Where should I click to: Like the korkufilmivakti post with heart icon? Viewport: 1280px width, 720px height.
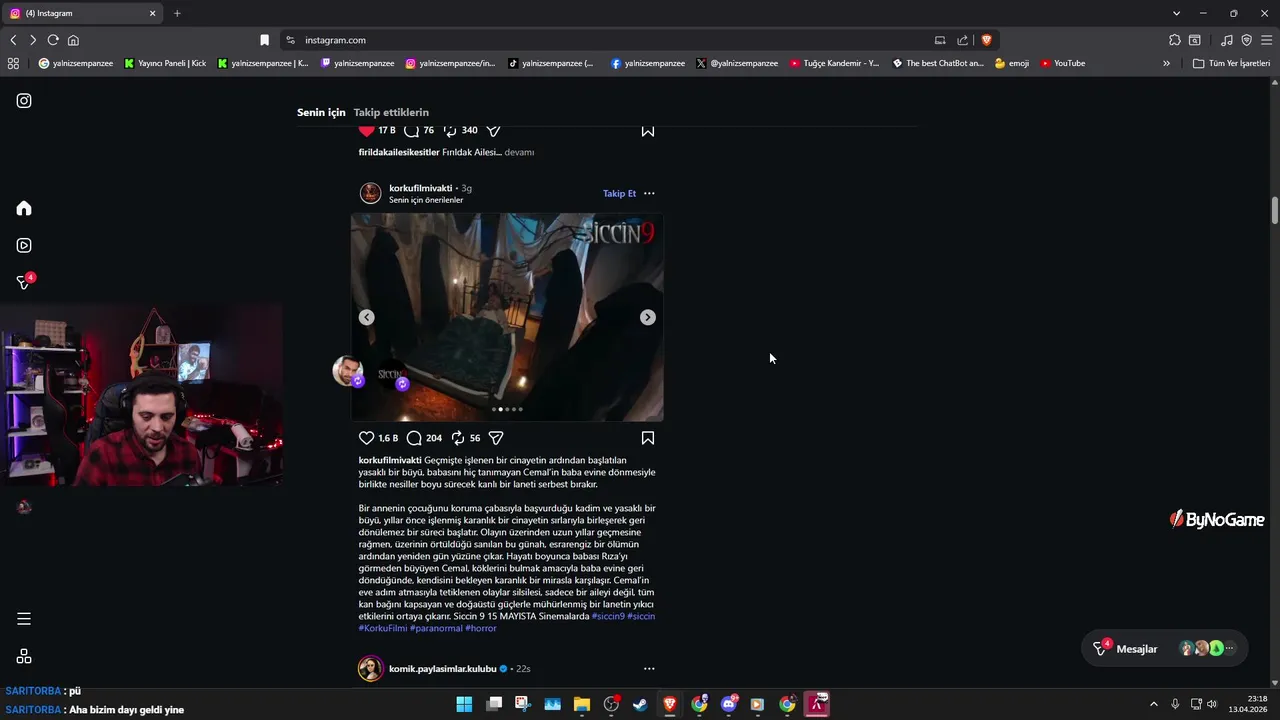tap(366, 438)
